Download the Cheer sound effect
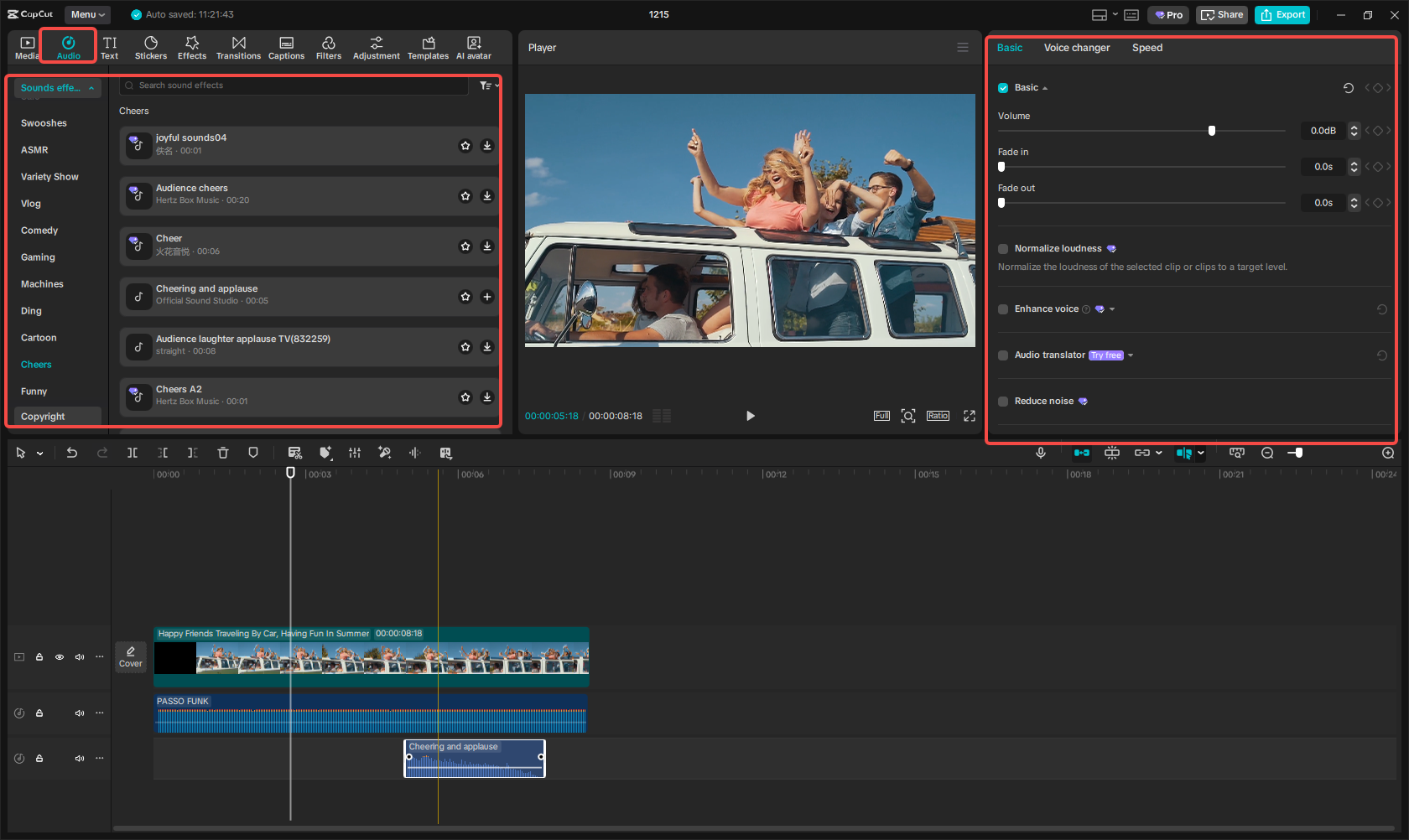Image resolution: width=1409 pixels, height=840 pixels. tap(487, 246)
